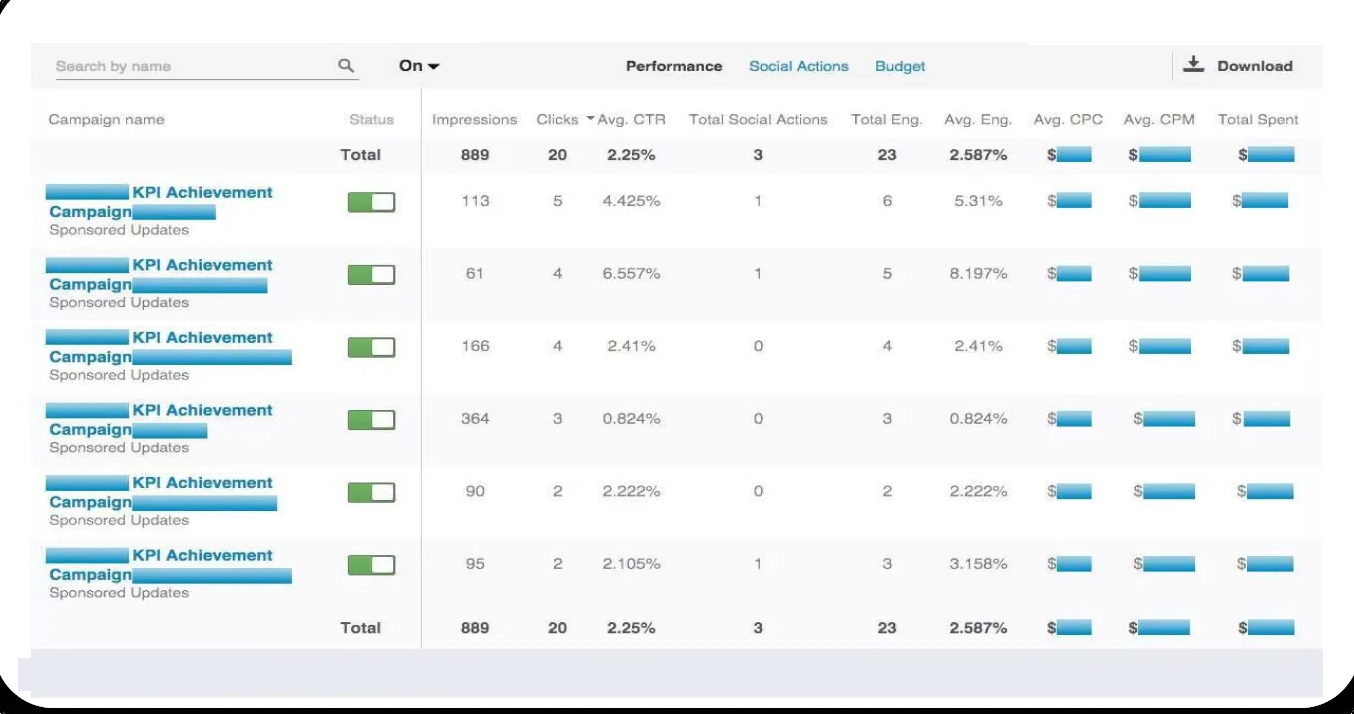Toggle status of campaign with 113 impressions

click(x=371, y=202)
